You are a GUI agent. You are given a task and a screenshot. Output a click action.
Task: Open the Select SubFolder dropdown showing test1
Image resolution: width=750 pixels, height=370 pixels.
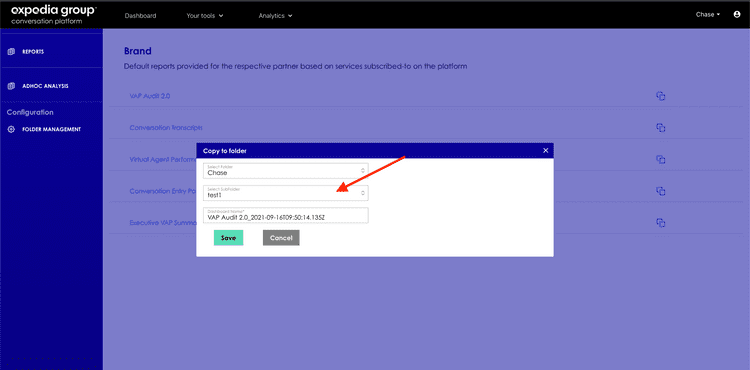coord(286,193)
